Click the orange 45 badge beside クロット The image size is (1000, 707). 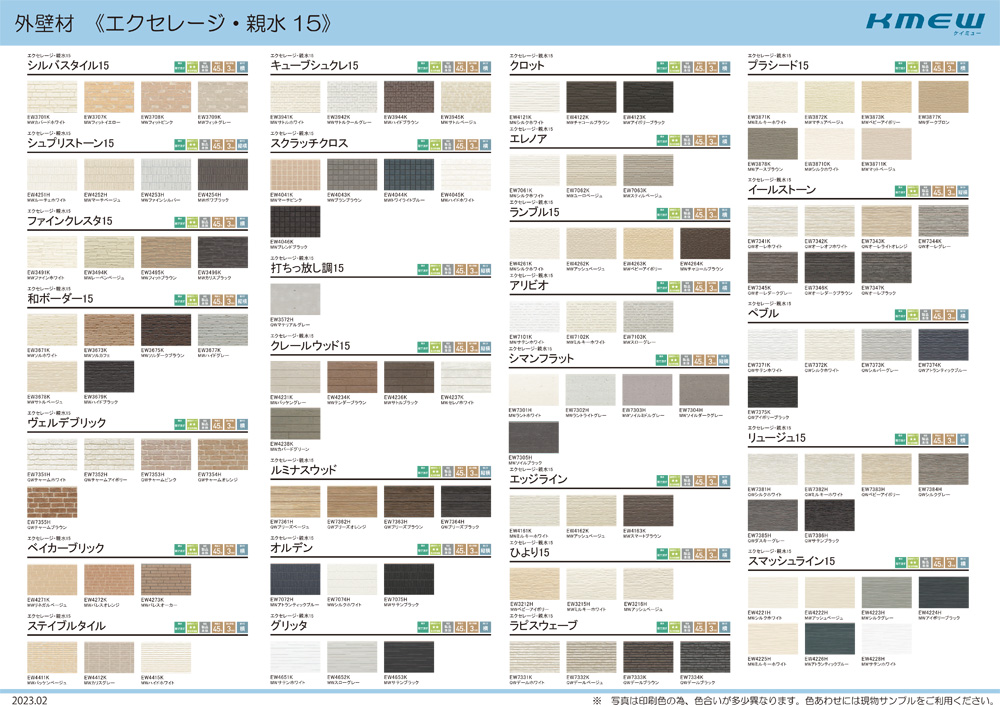[700, 67]
